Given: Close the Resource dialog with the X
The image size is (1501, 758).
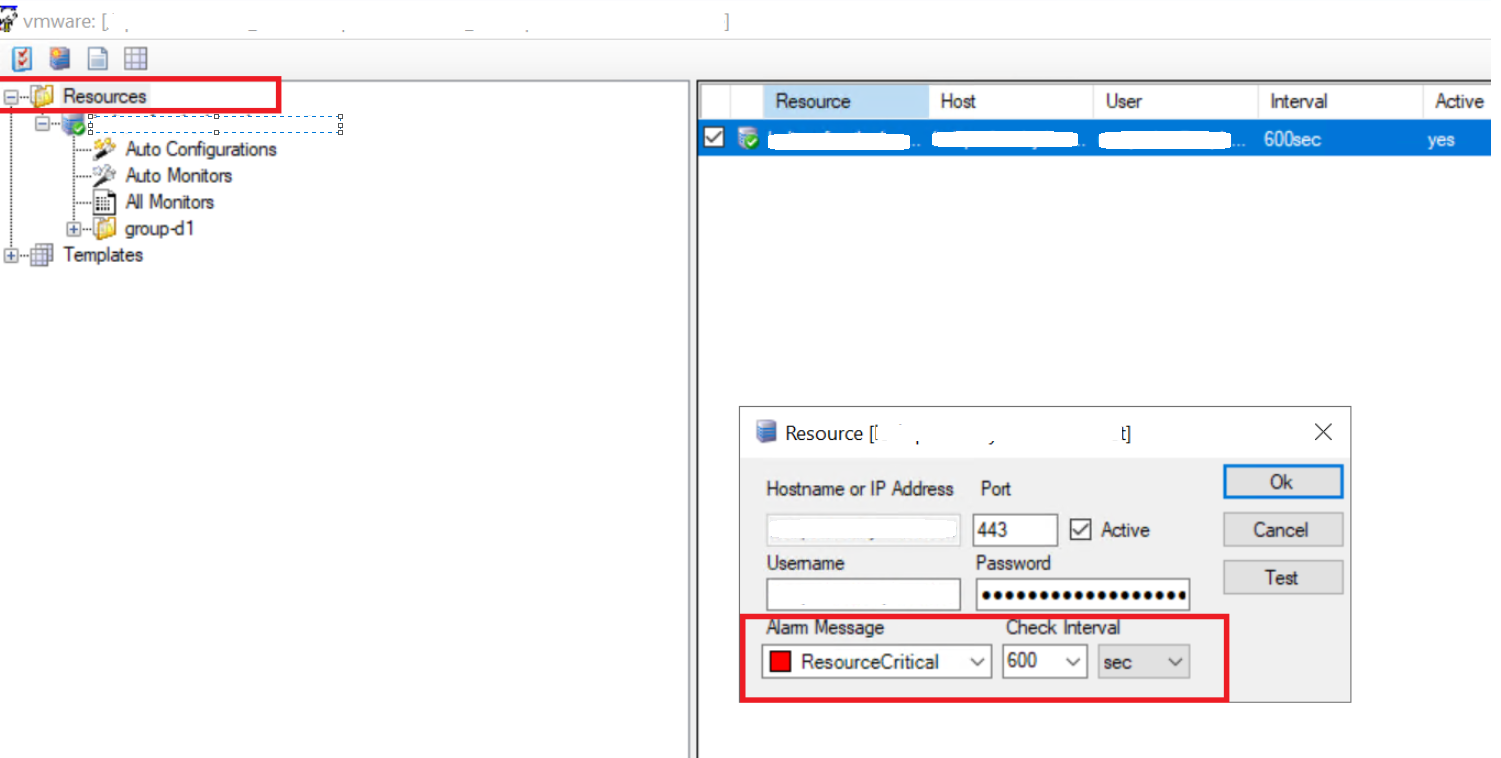Looking at the screenshot, I should click(1323, 432).
